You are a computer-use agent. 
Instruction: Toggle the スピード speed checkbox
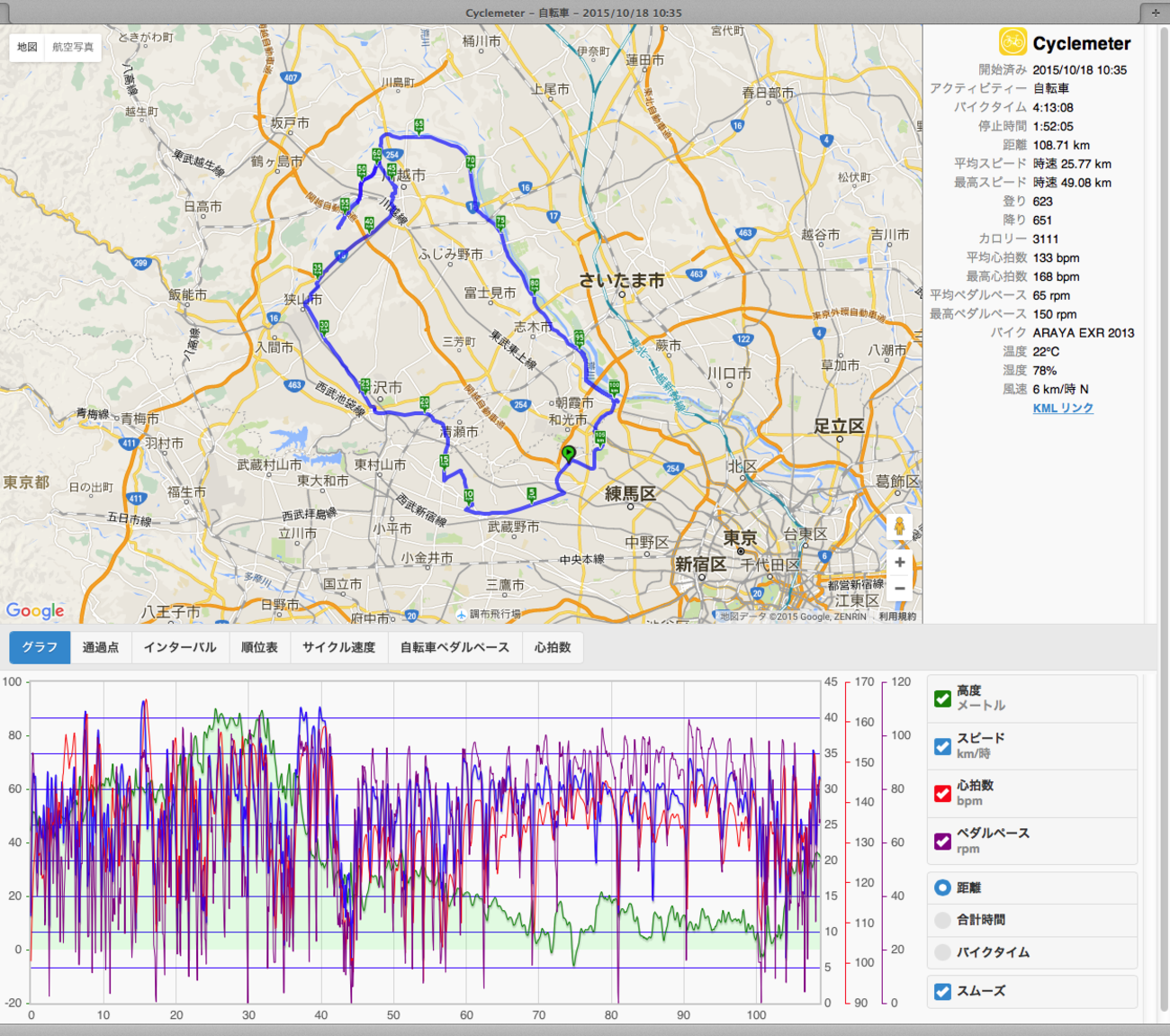pyautogui.click(x=942, y=746)
